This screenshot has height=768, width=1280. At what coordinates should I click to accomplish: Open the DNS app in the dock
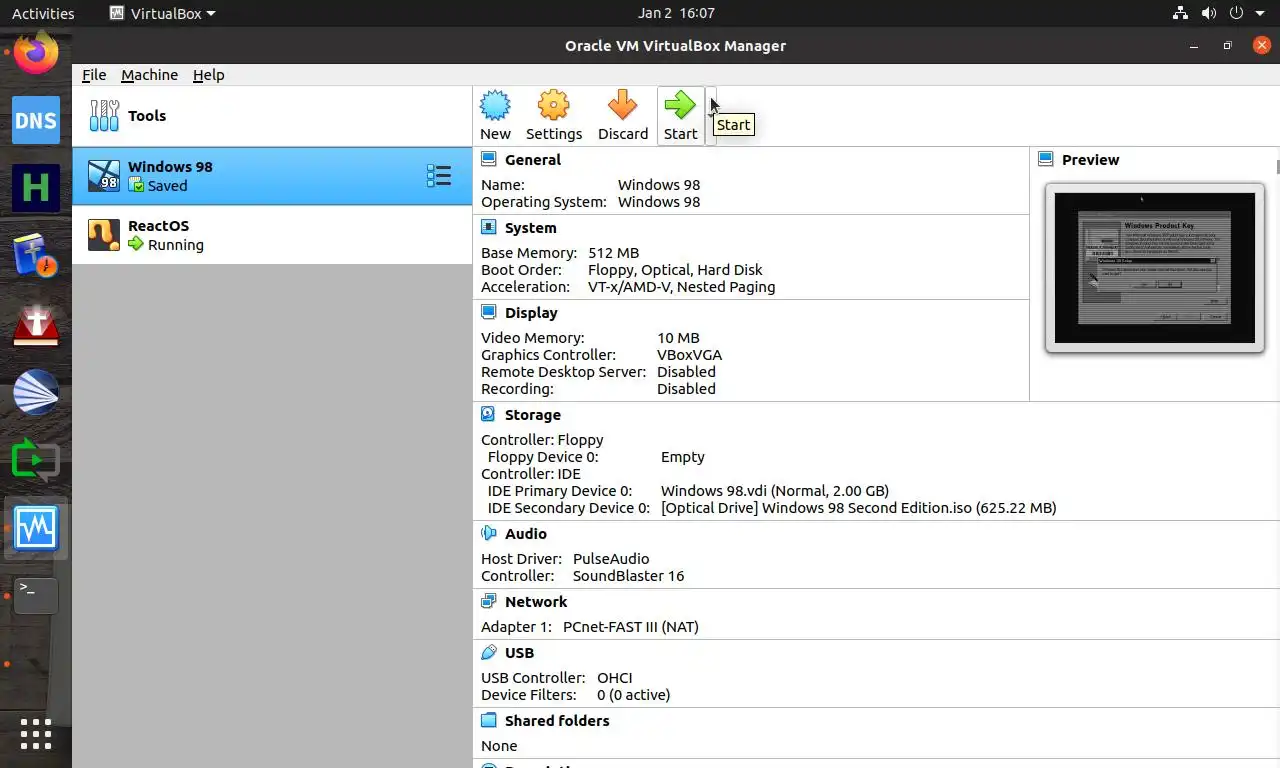pyautogui.click(x=36, y=120)
